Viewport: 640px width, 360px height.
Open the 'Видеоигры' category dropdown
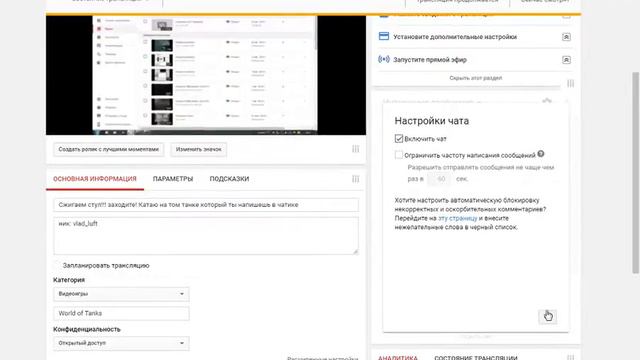121,294
